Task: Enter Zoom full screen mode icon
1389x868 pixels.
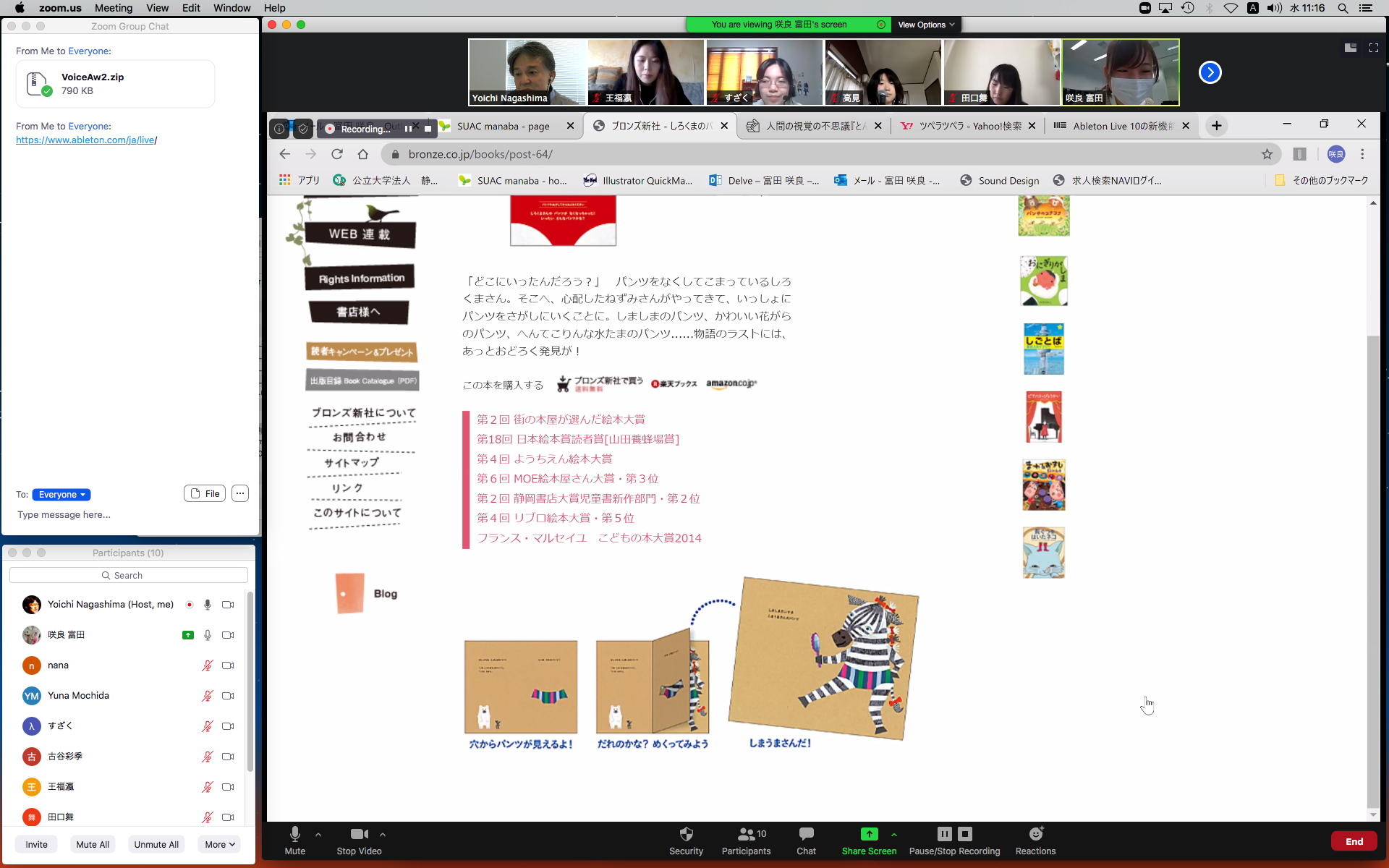Action: click(x=1373, y=48)
